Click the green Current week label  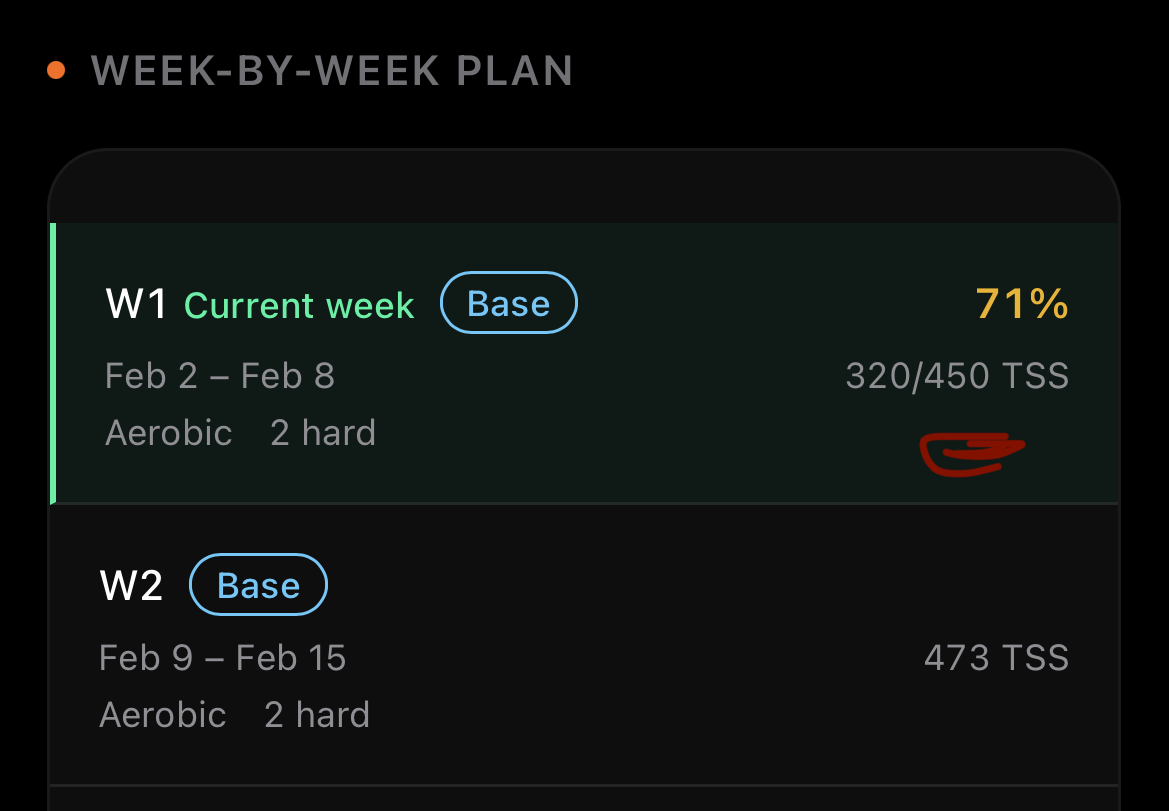tap(299, 305)
